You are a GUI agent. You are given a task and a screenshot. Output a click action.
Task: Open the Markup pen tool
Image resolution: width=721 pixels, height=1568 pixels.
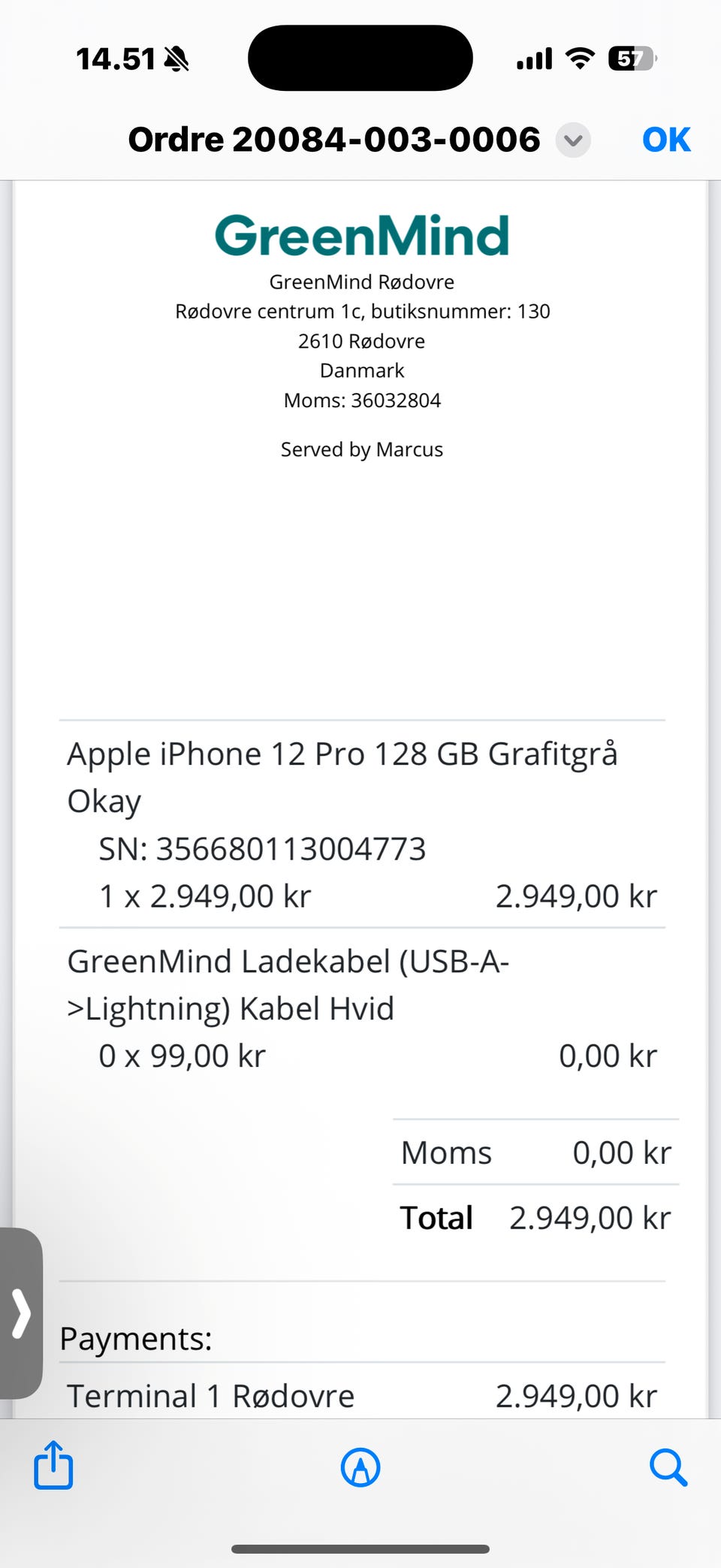[360, 1467]
